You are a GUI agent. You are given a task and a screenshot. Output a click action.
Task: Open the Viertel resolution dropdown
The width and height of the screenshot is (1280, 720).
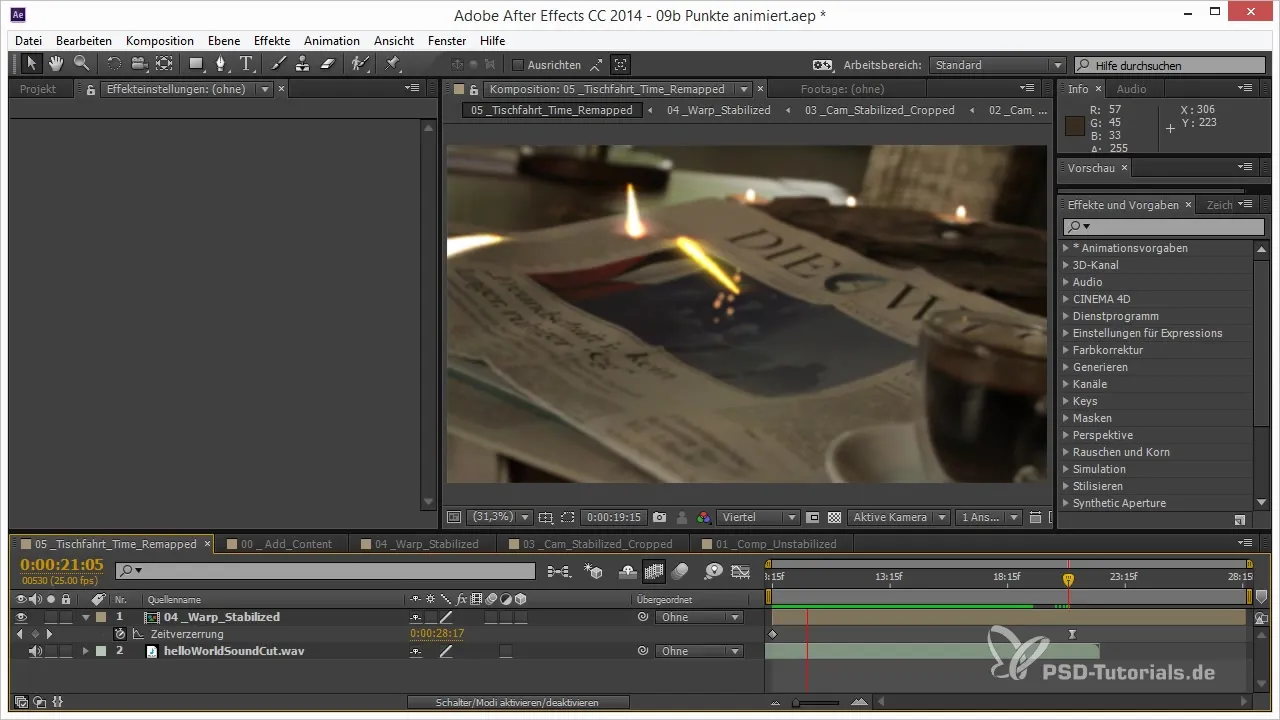pyautogui.click(x=758, y=517)
